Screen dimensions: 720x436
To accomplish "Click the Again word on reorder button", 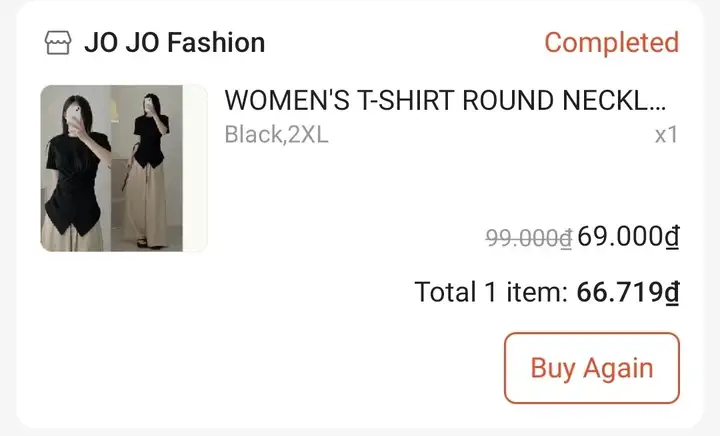I will click(618, 369).
